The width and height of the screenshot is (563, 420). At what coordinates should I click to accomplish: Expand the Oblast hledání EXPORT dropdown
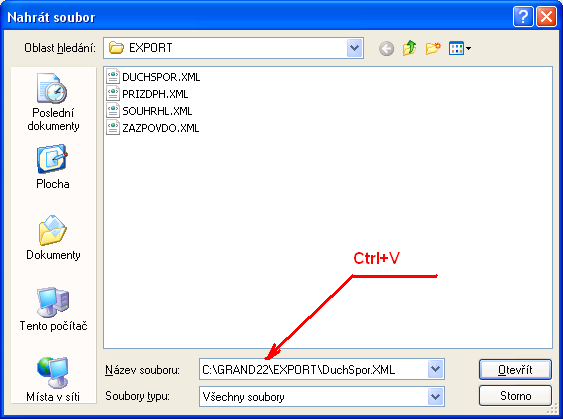[x=354, y=48]
